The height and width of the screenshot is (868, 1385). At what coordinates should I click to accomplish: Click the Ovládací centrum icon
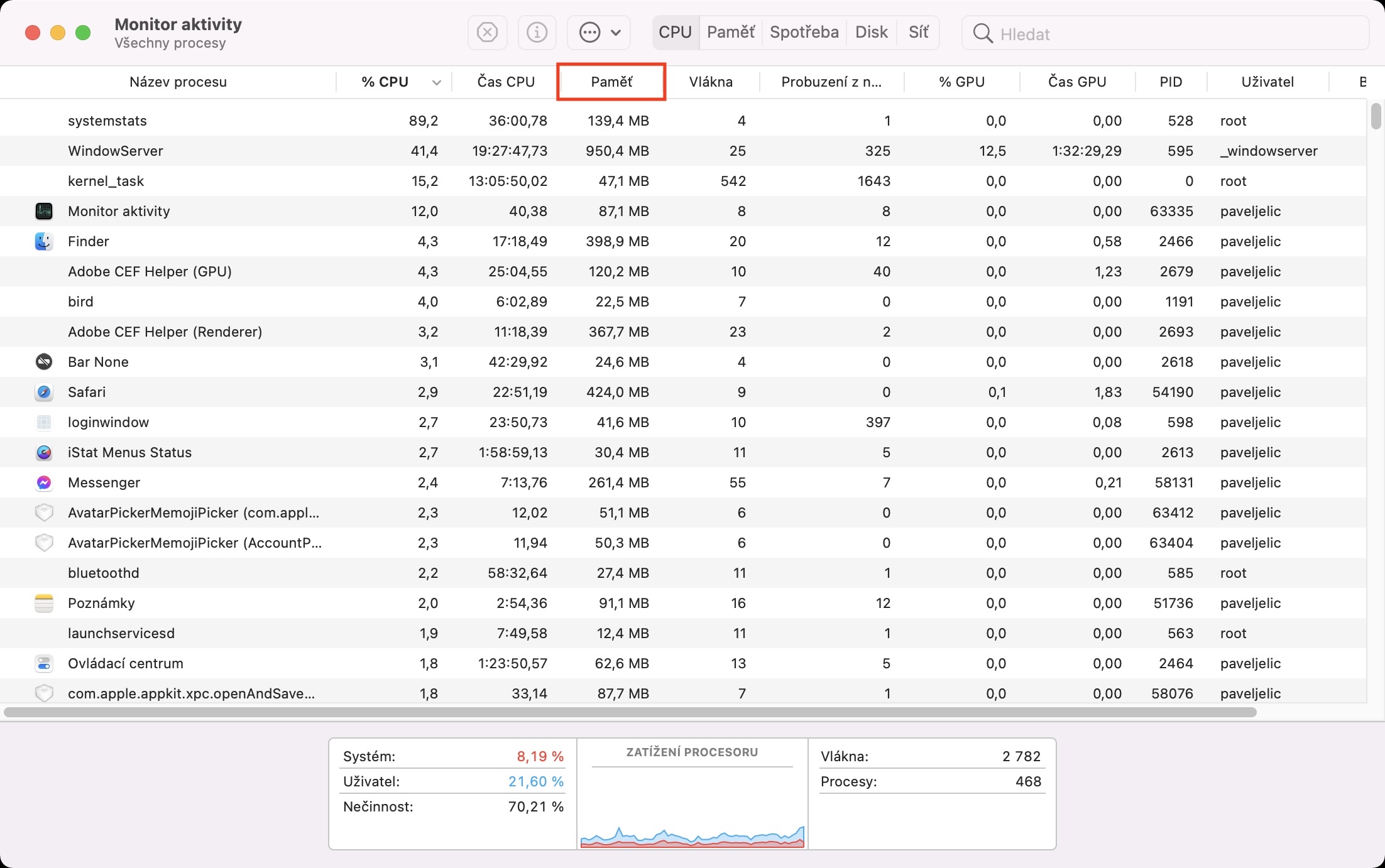coord(43,663)
